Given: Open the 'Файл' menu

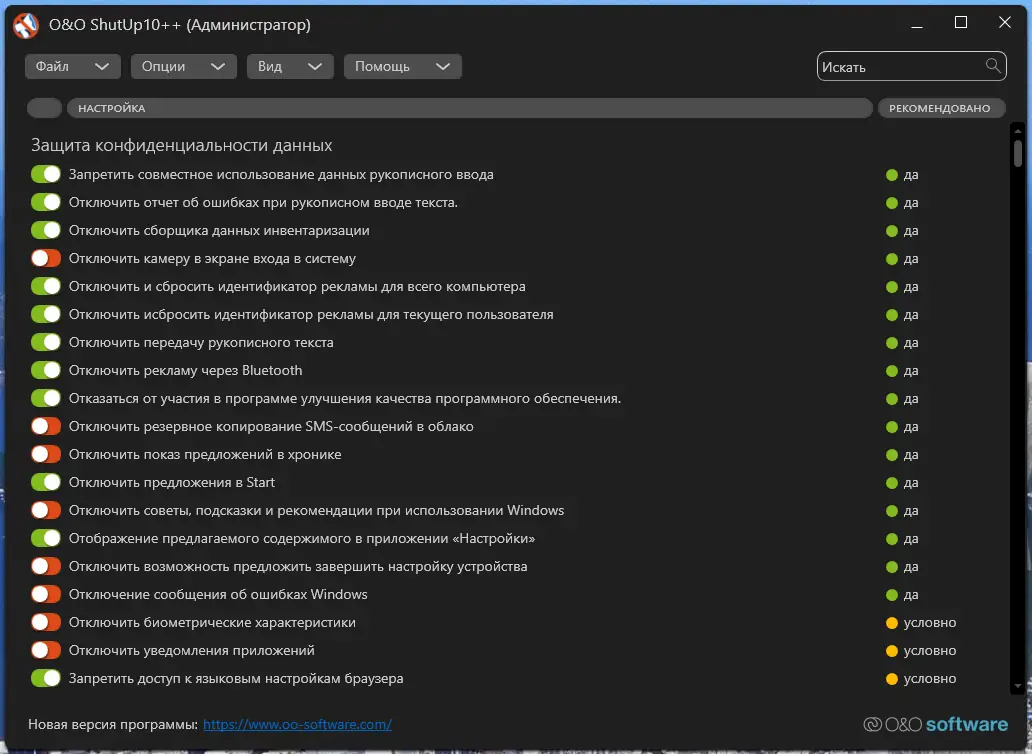Looking at the screenshot, I should click(x=72, y=67).
